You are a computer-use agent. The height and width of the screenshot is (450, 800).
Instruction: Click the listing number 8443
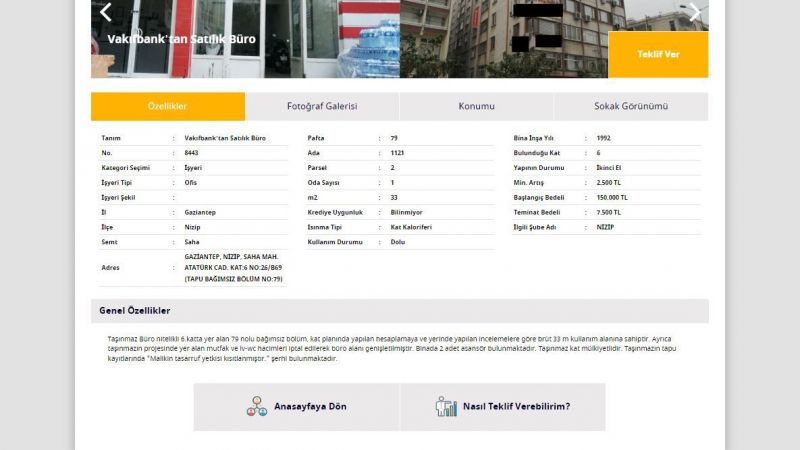192,152
